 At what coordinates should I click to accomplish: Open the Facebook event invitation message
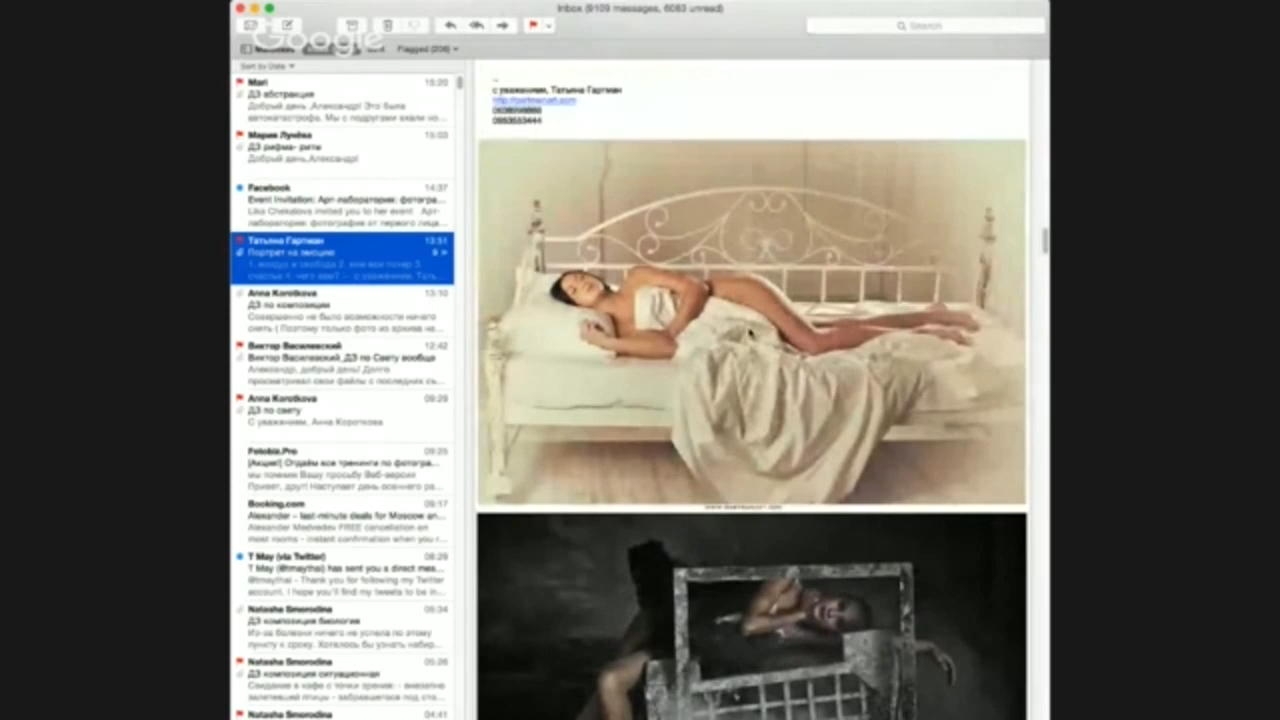pos(343,206)
